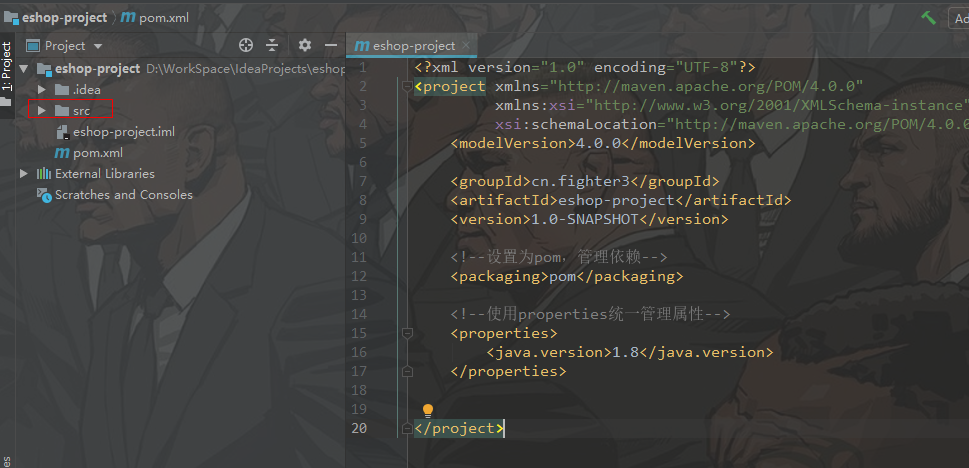Click the Build project hammer icon
The height and width of the screenshot is (468, 969).
click(928, 18)
